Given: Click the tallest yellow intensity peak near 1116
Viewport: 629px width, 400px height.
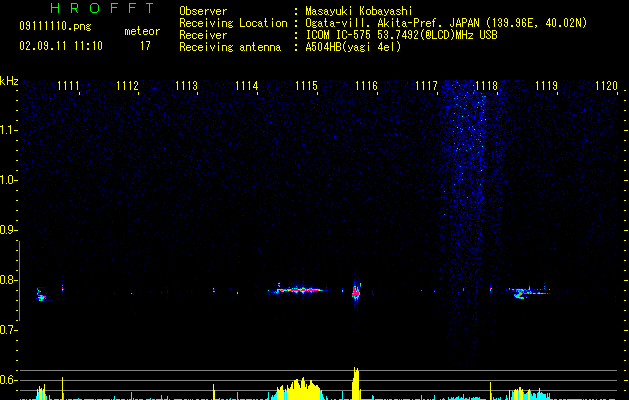Looking at the screenshot, I should 355,383.
